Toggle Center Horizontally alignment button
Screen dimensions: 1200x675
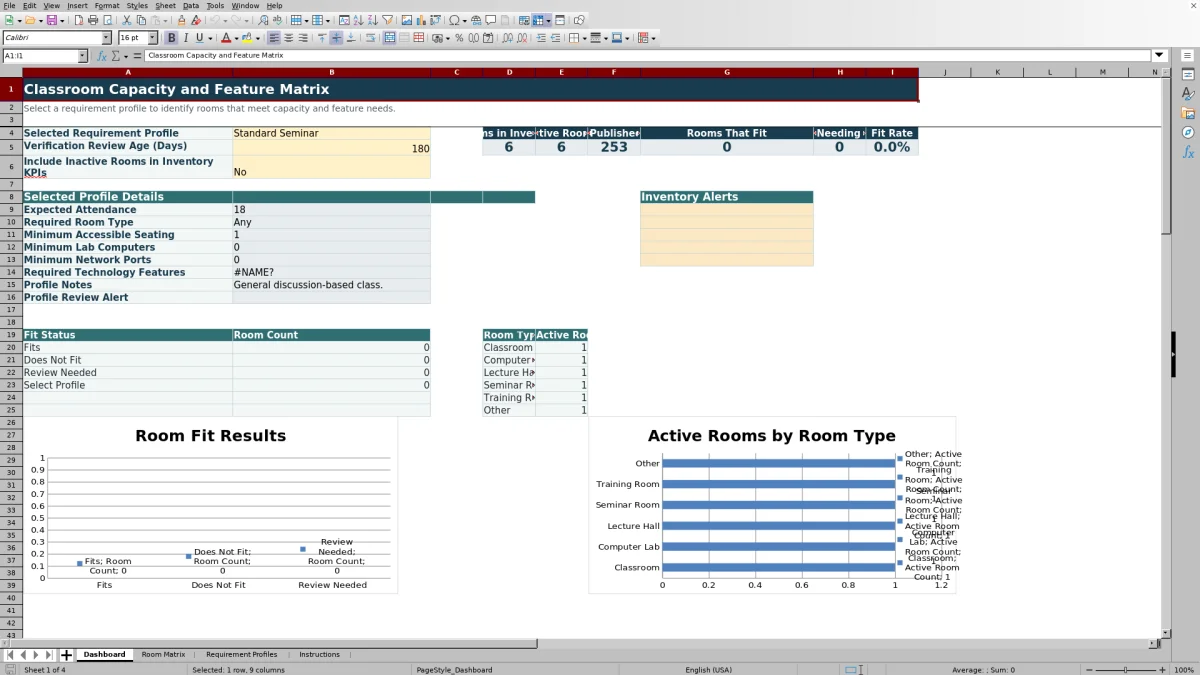[289, 38]
